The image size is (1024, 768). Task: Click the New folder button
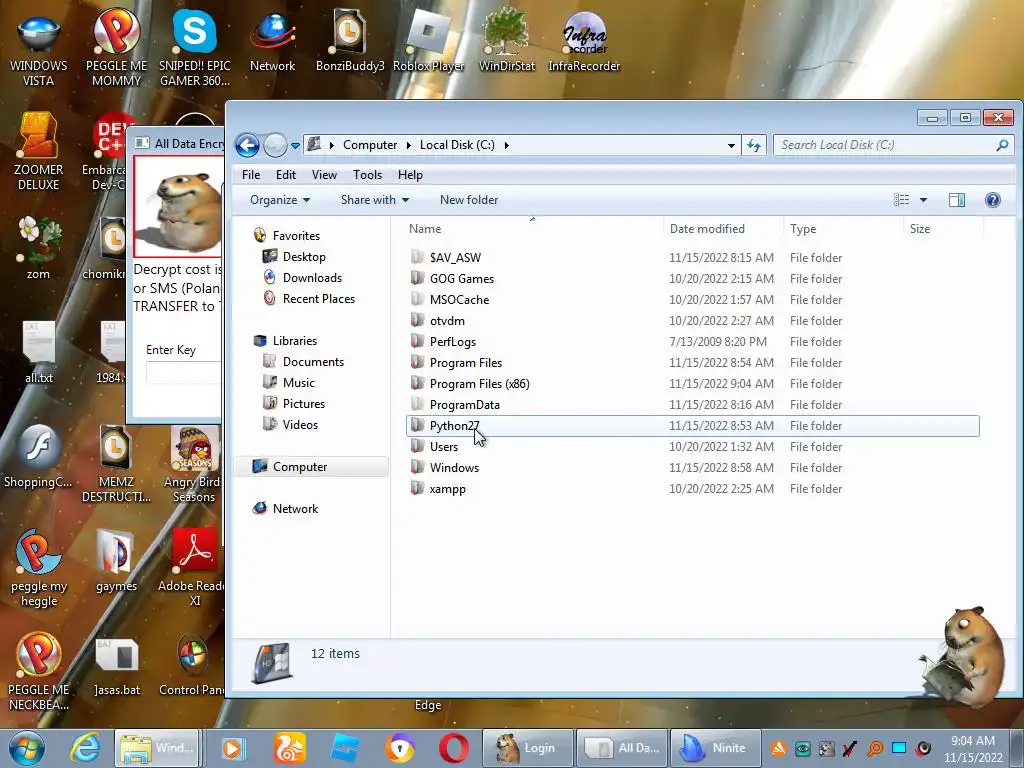(469, 200)
